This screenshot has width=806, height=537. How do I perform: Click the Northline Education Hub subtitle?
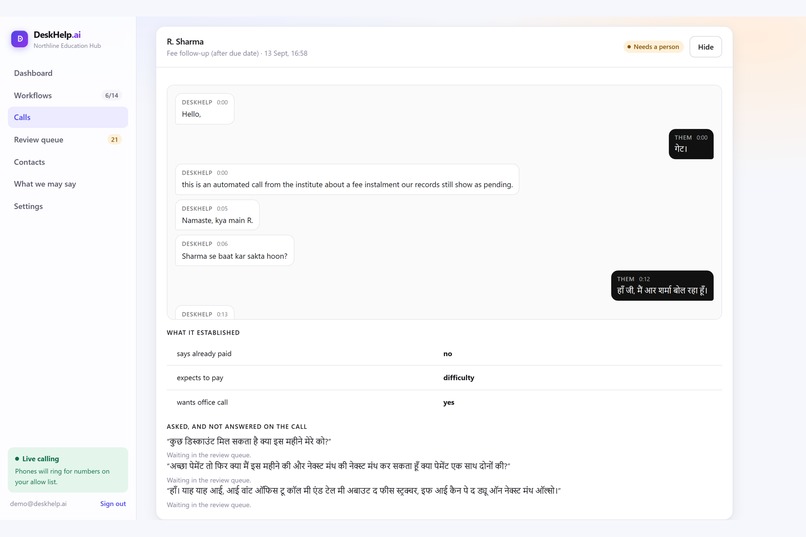67,46
